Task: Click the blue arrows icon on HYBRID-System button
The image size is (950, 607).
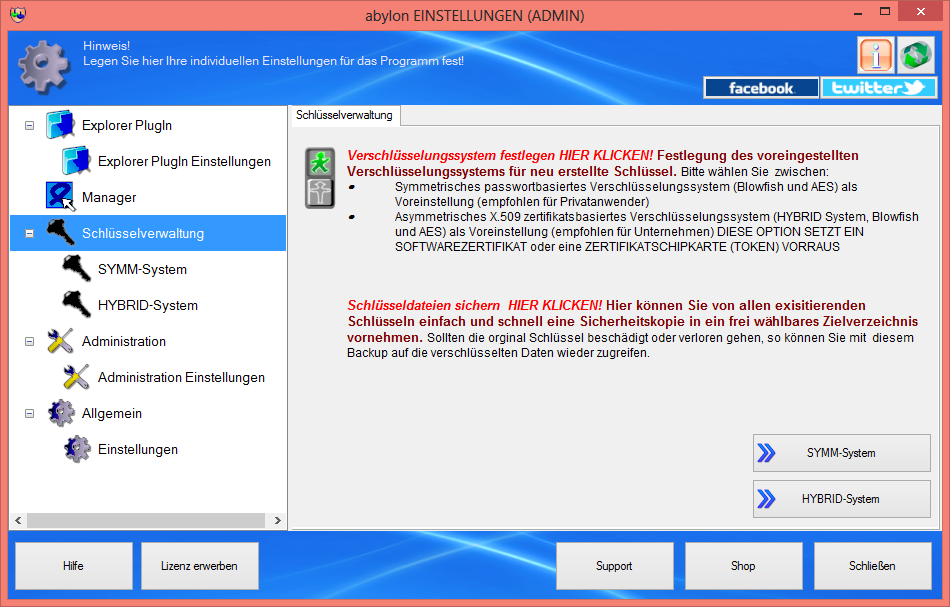Action: 766,499
